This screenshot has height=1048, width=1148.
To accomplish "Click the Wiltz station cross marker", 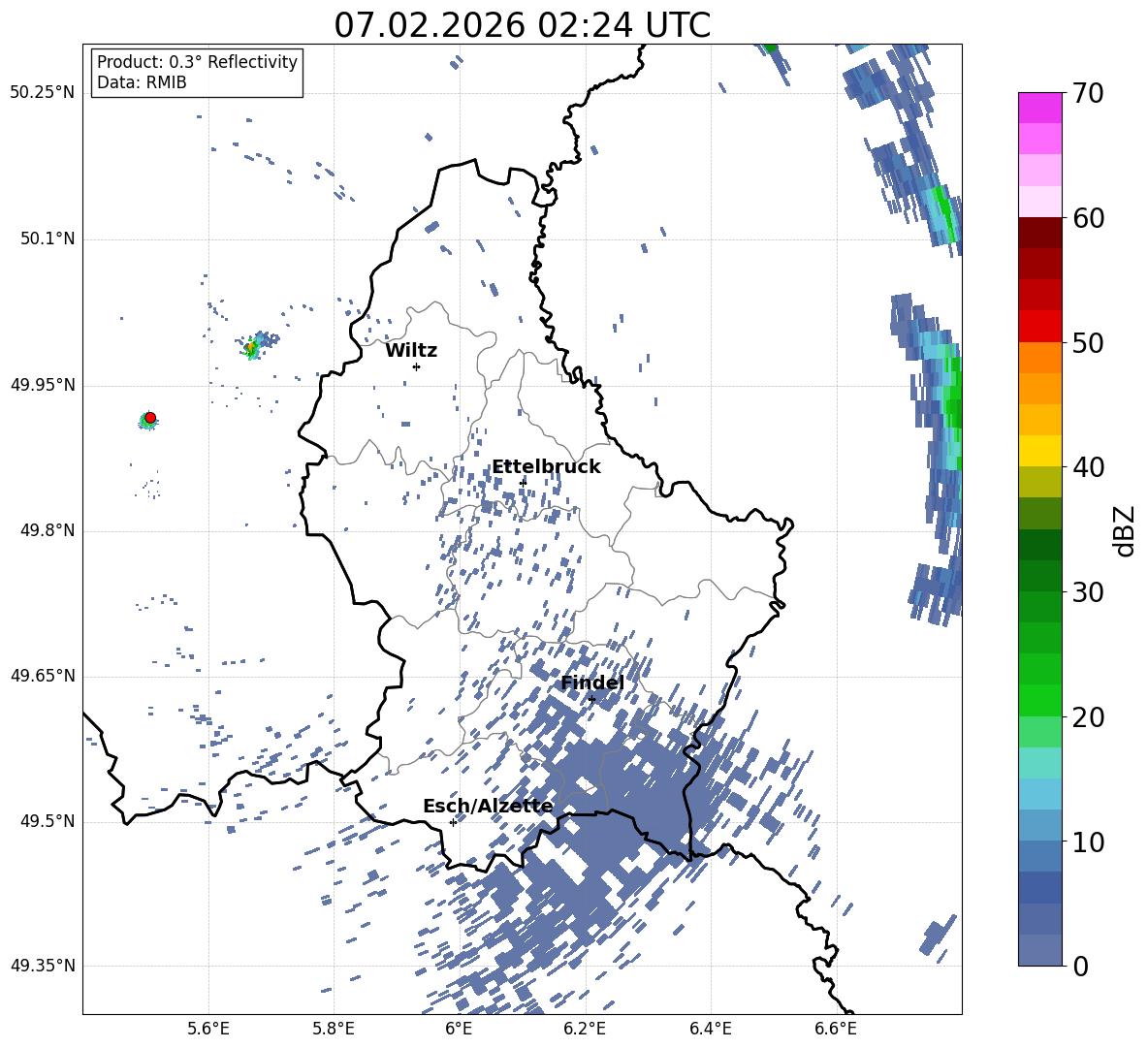I will click(x=417, y=366).
